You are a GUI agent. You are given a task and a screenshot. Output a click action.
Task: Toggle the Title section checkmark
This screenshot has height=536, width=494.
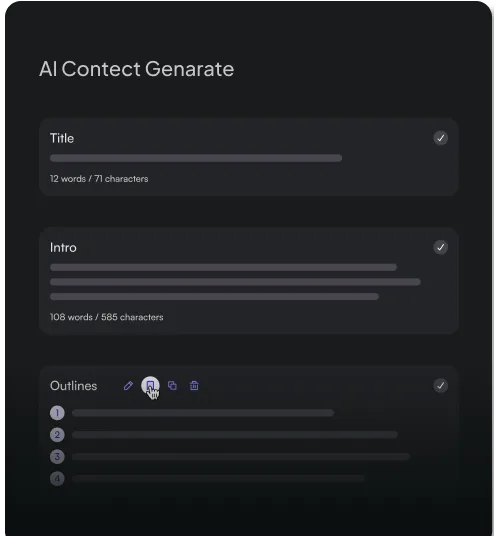(441, 138)
